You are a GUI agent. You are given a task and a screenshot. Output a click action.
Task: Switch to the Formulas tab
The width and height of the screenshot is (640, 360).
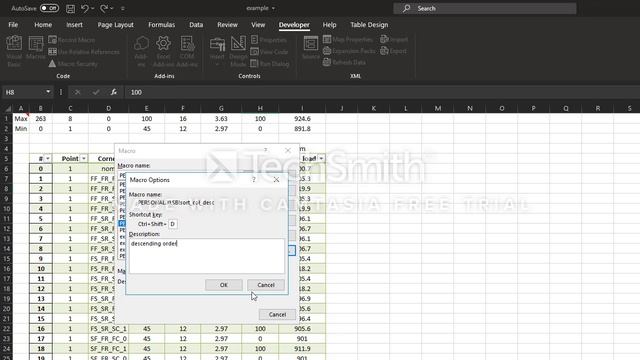tap(162, 25)
